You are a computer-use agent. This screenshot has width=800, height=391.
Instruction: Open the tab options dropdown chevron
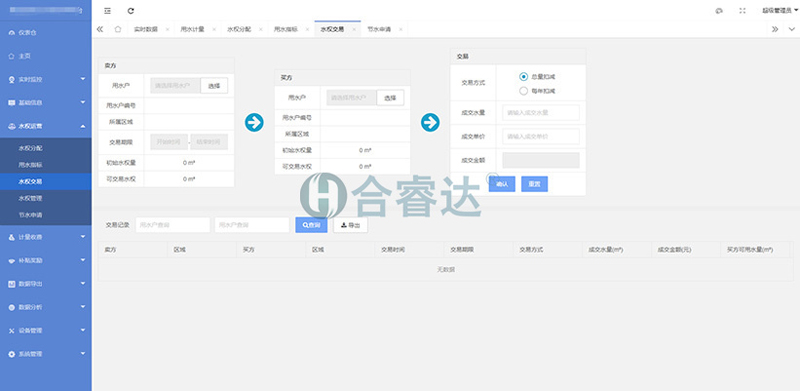791,29
